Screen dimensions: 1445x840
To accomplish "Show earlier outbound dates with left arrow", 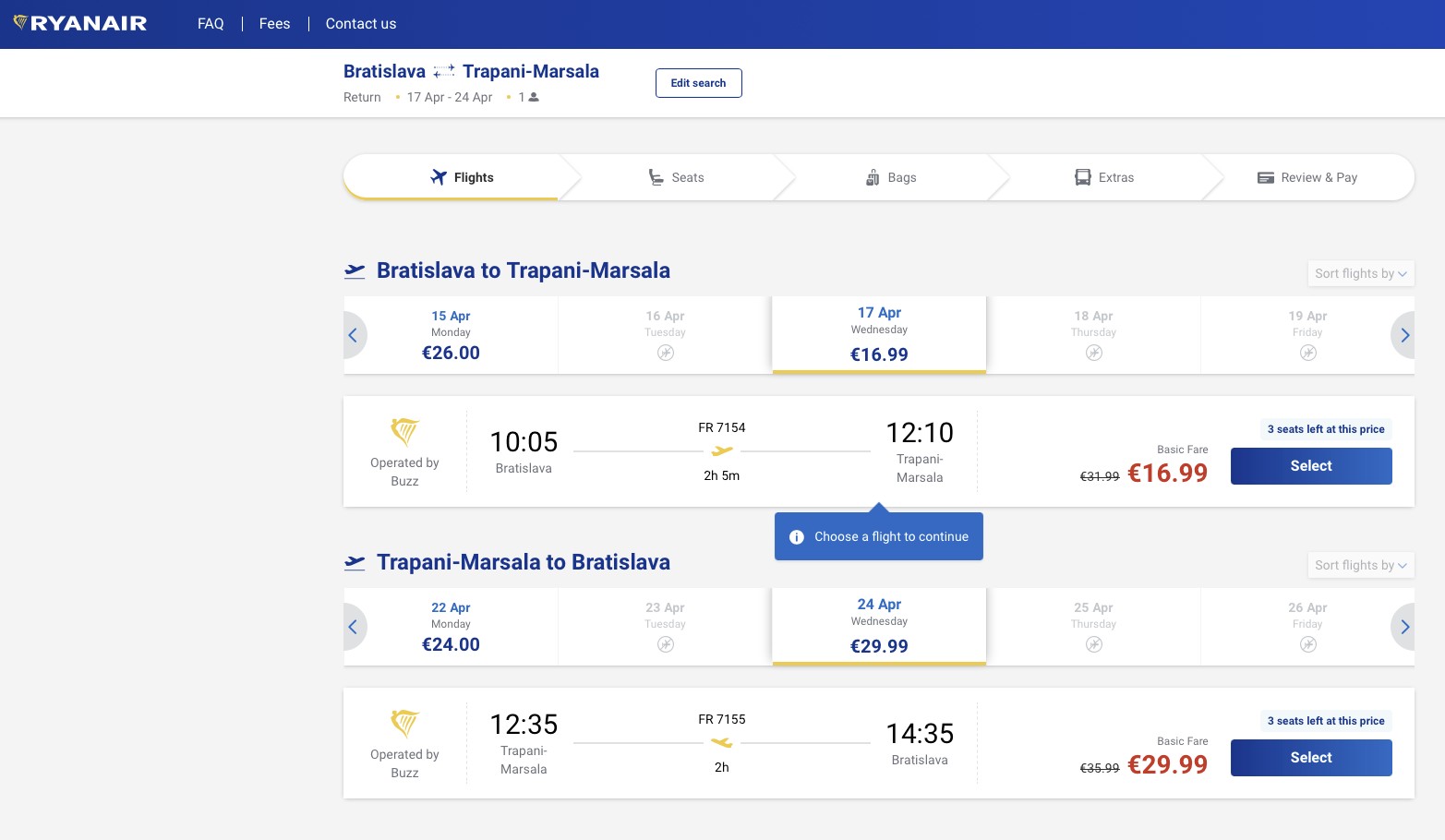I will point(354,335).
